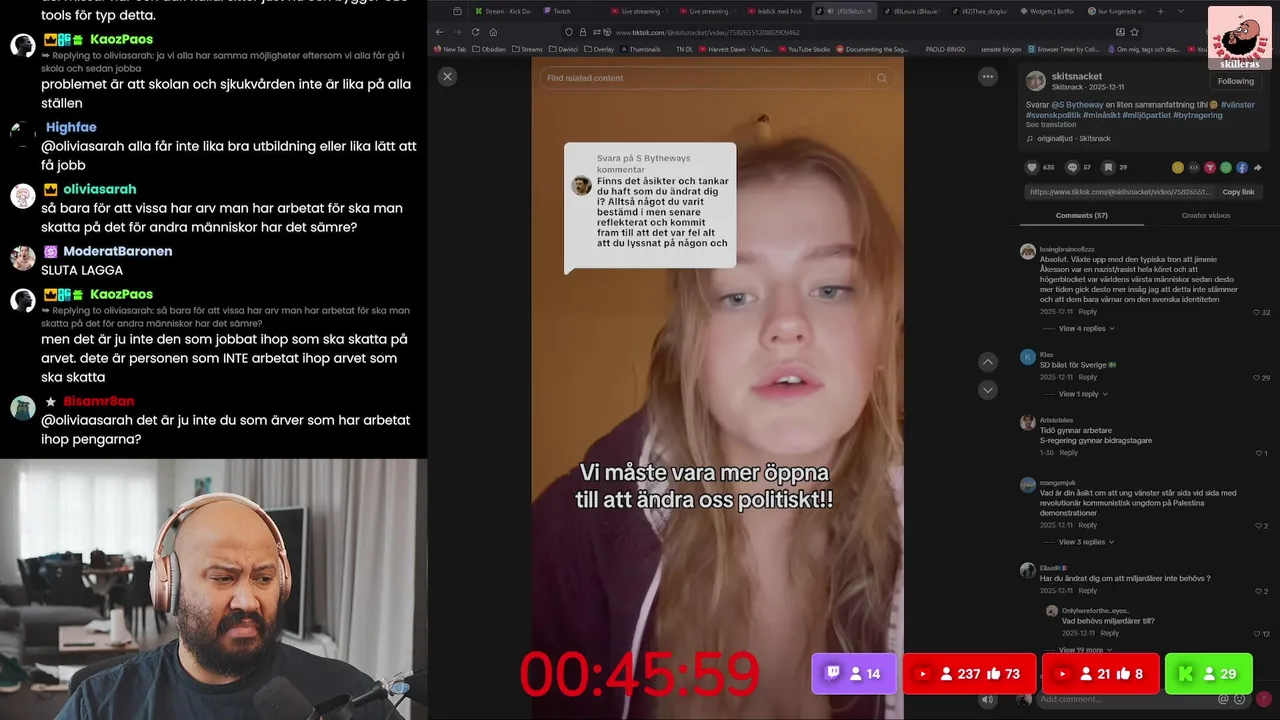The height and width of the screenshot is (720, 1280).
Task: Open the Obsidian bookmark
Action: click(489, 49)
